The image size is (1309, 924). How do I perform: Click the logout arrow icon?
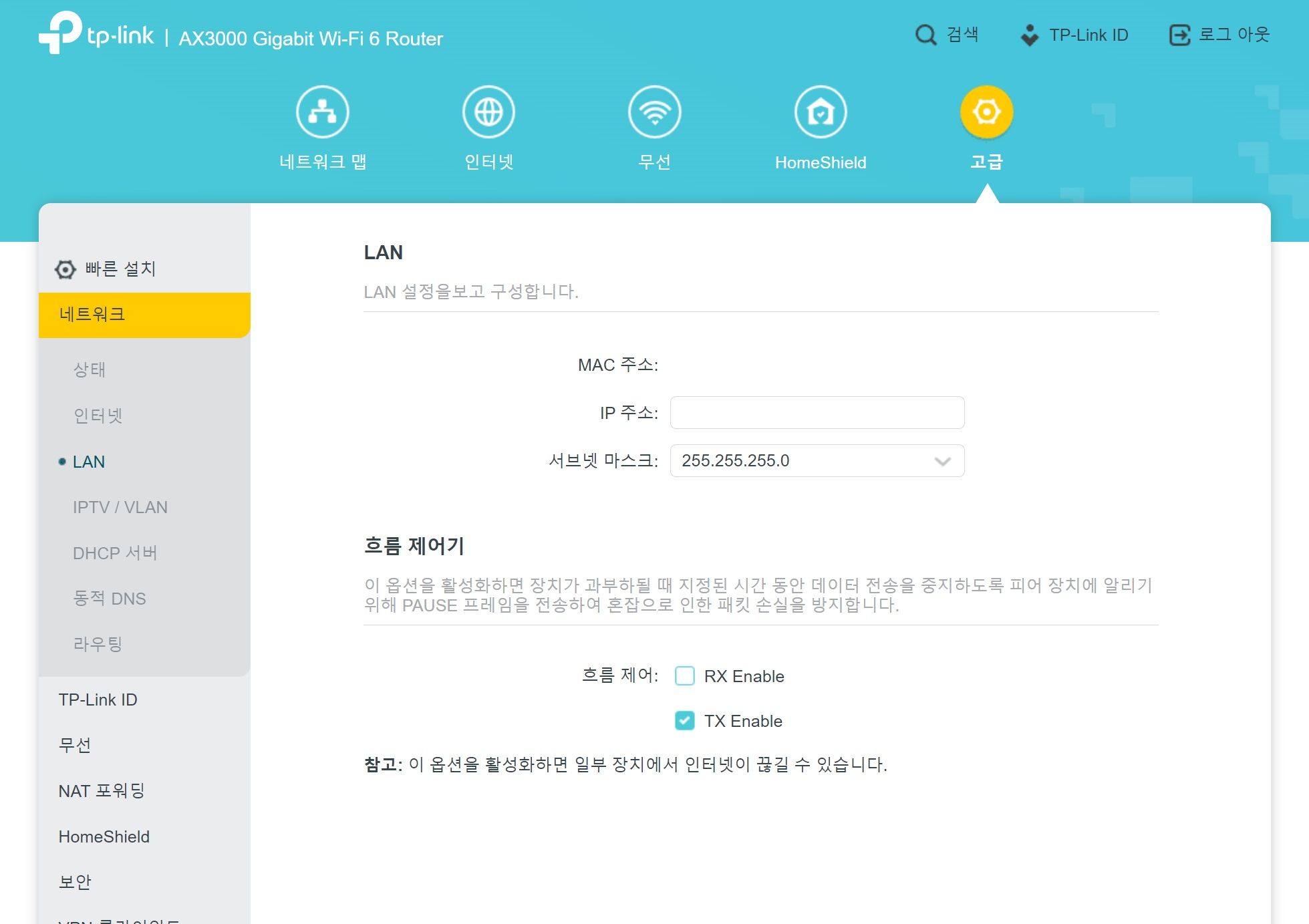(1179, 35)
